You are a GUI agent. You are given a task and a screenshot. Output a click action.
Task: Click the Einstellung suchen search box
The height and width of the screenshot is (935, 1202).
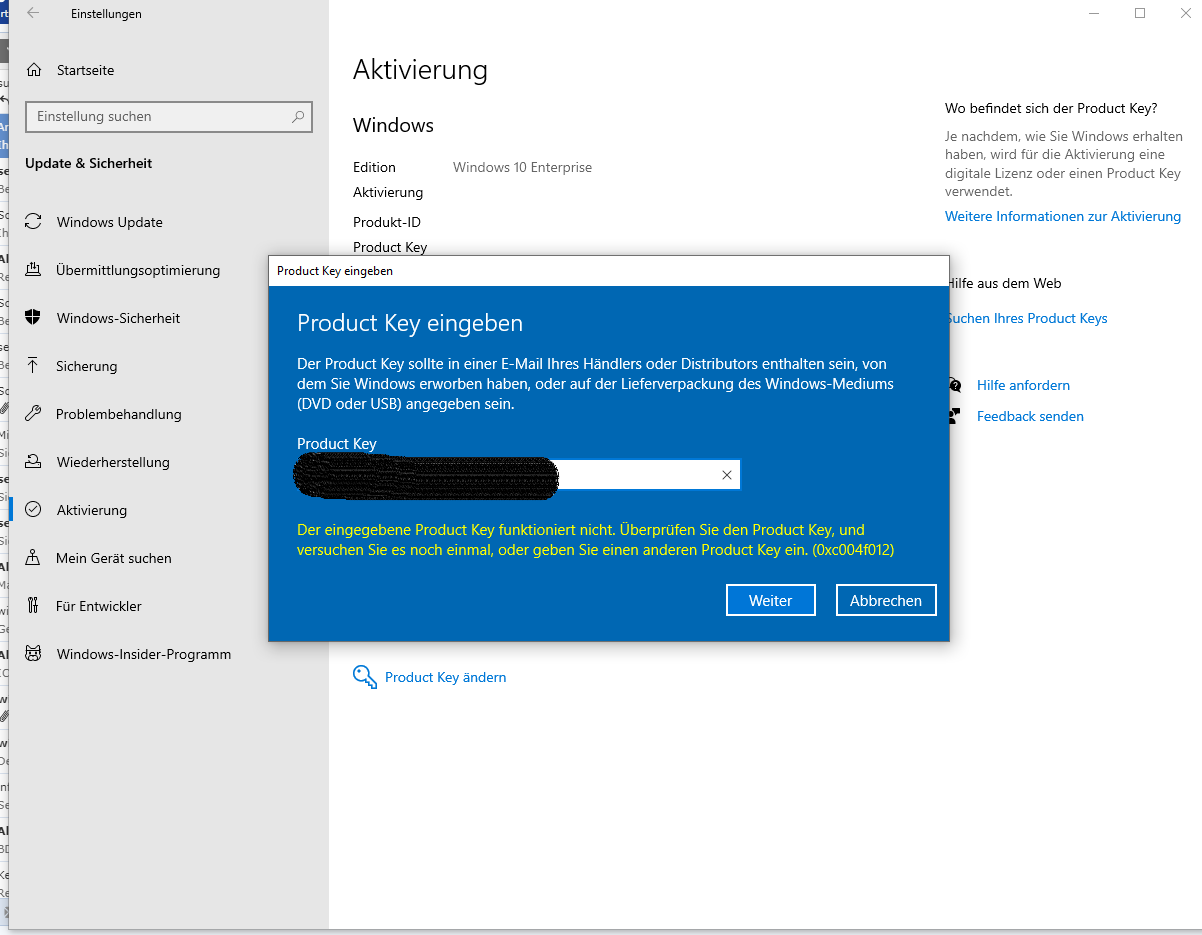169,117
